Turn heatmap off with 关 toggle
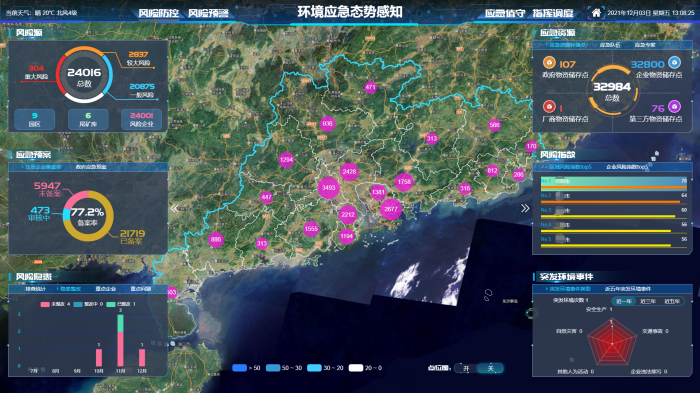This screenshot has width=700, height=393. coord(490,368)
